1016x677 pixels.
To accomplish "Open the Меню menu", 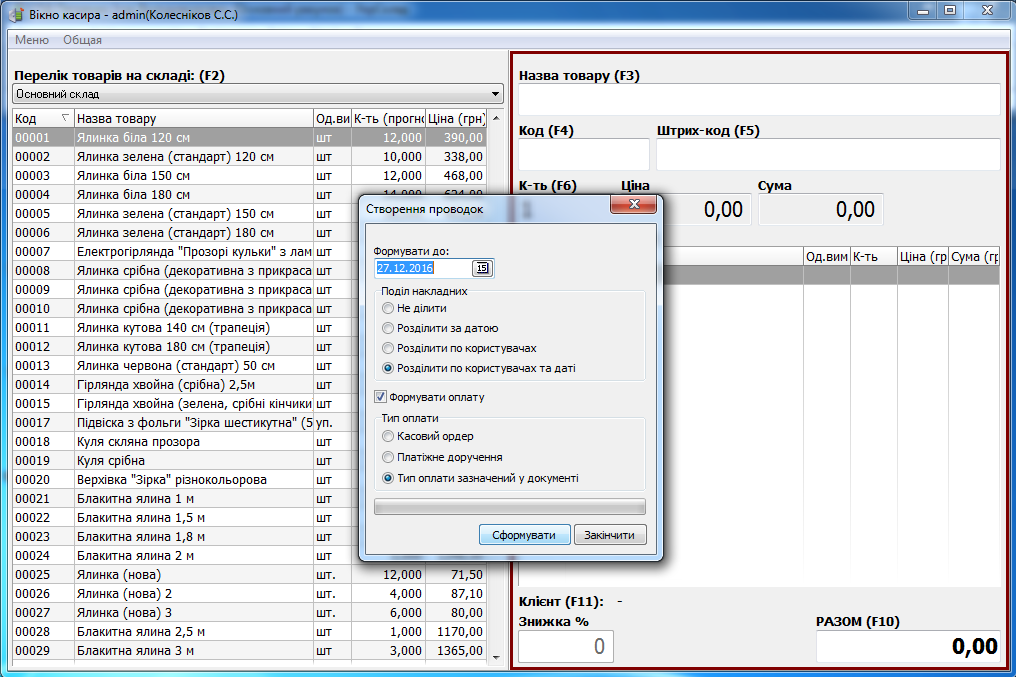I will (31, 40).
